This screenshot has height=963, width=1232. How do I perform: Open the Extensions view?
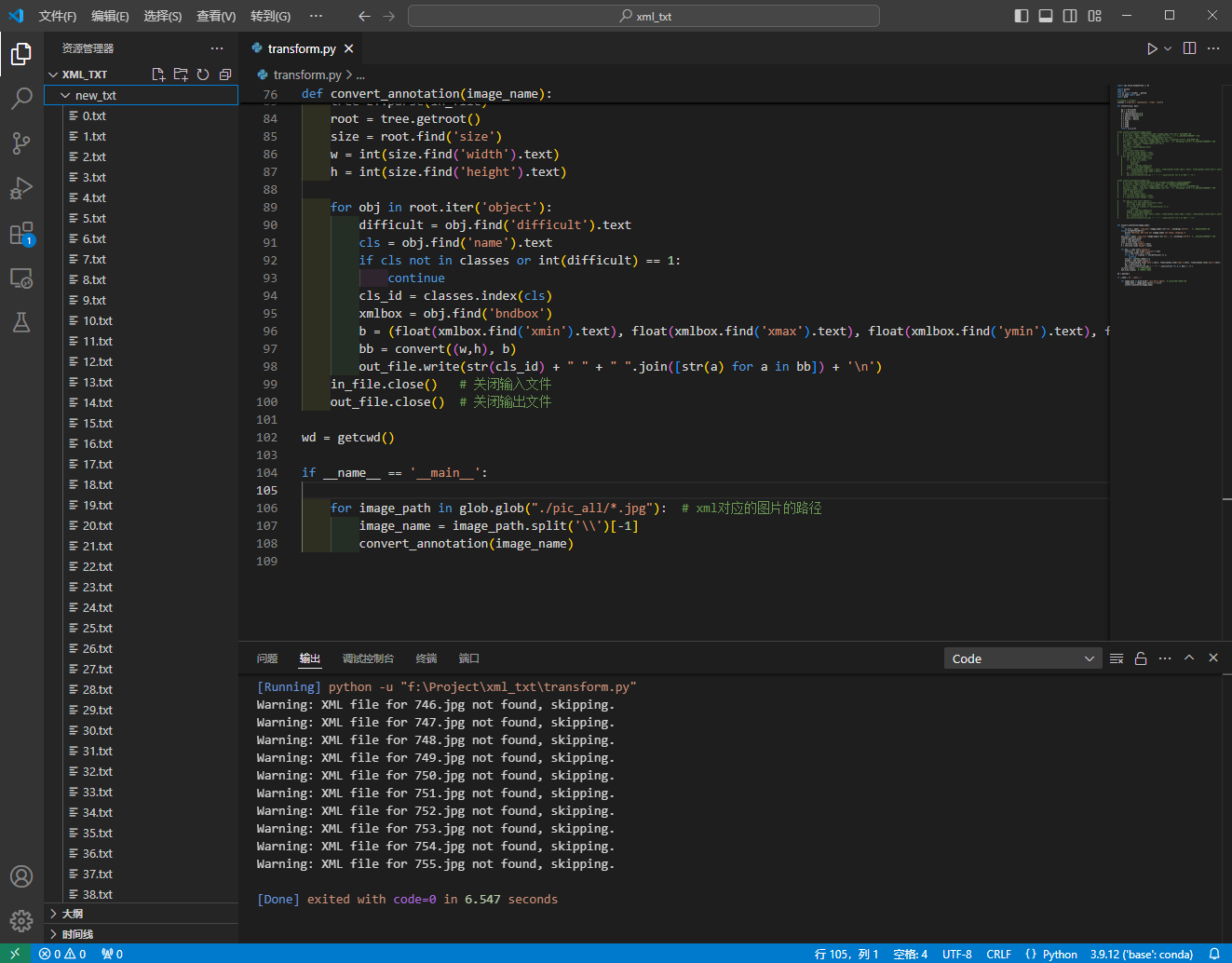(x=21, y=234)
